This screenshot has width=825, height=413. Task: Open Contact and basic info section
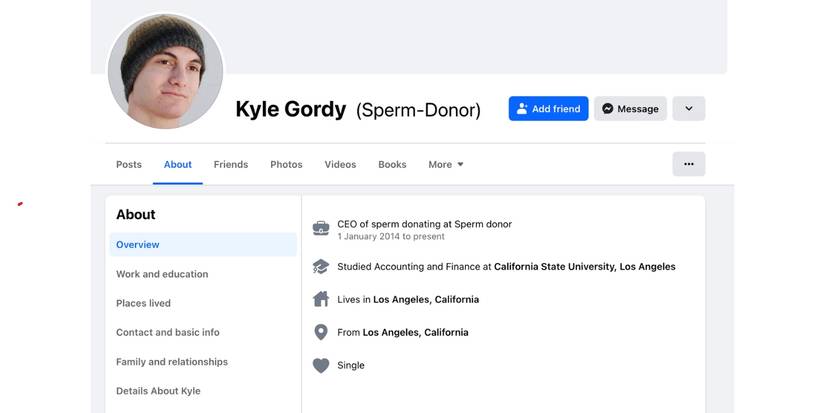167,332
